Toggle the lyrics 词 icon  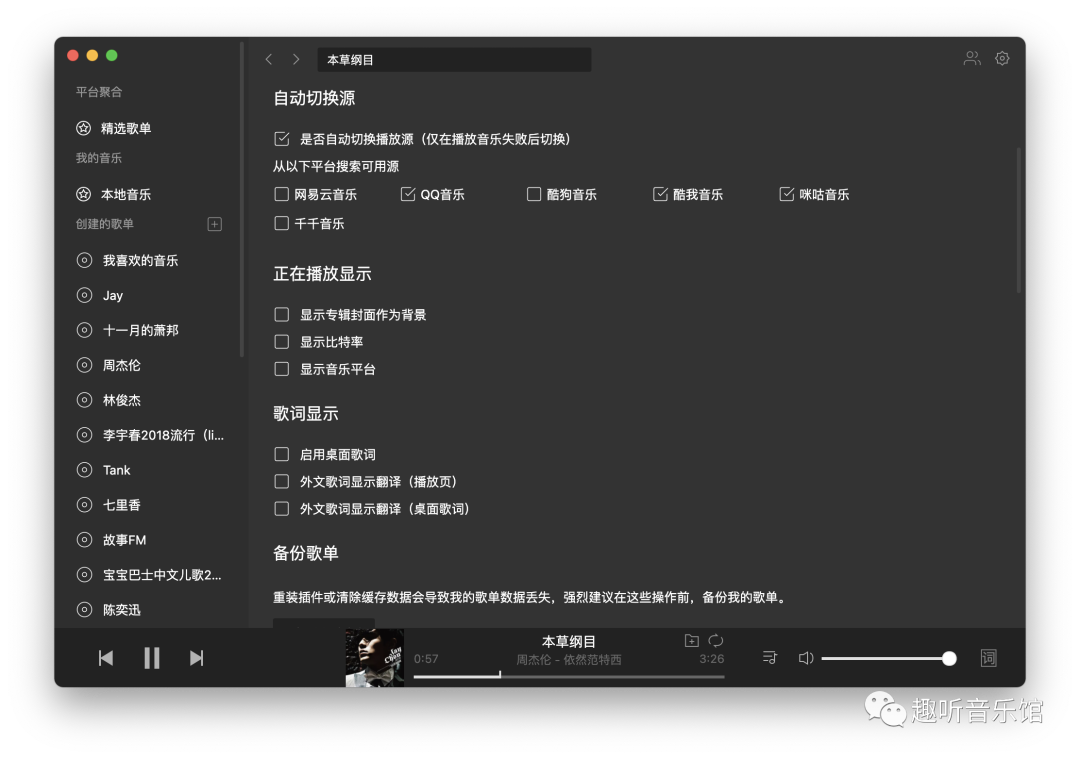988,658
